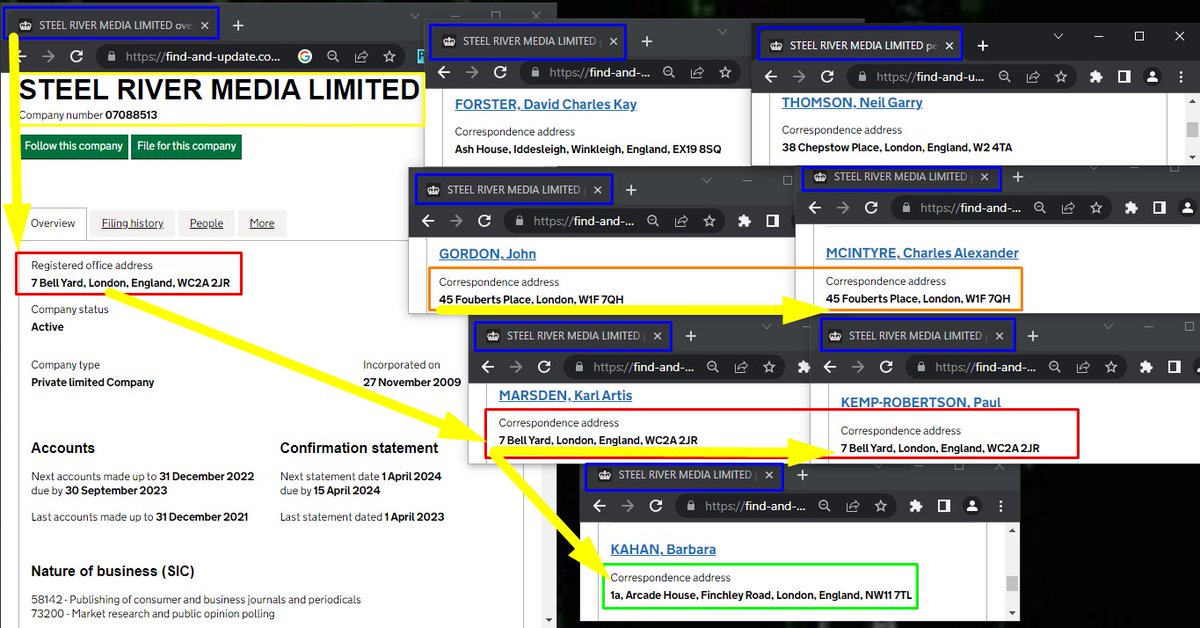Open GORDON, John officer link
Image resolution: width=1200 pixels, height=628 pixels.
click(x=488, y=254)
